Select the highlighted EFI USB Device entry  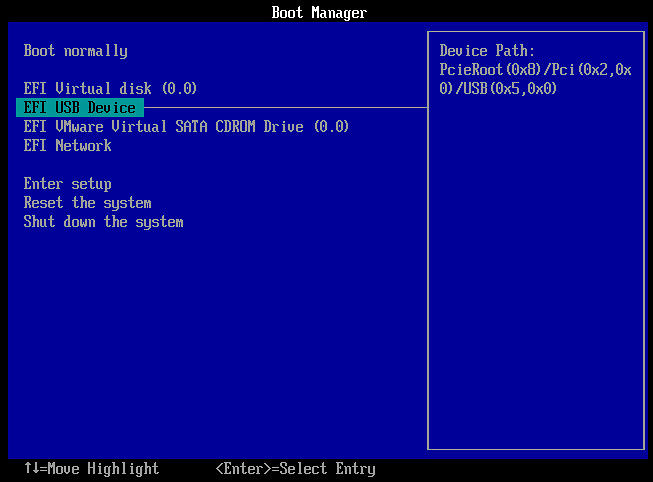[x=80, y=107]
